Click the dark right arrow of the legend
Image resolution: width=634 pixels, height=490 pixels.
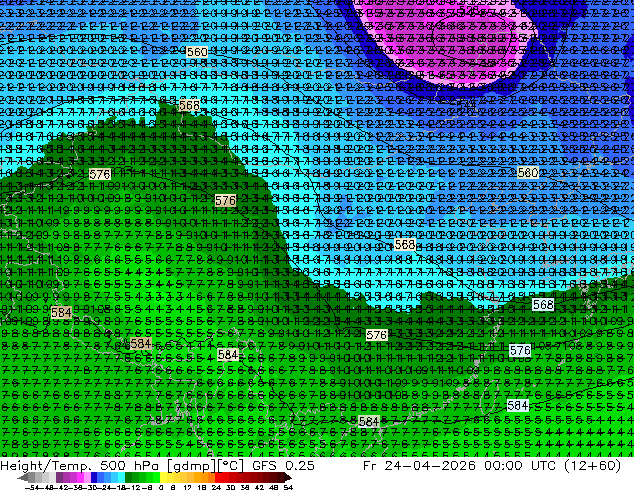coord(288,477)
